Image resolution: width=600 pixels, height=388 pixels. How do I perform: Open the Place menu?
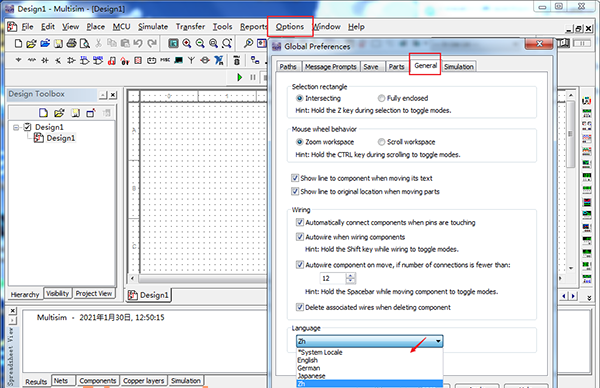pyautogui.click(x=96, y=27)
